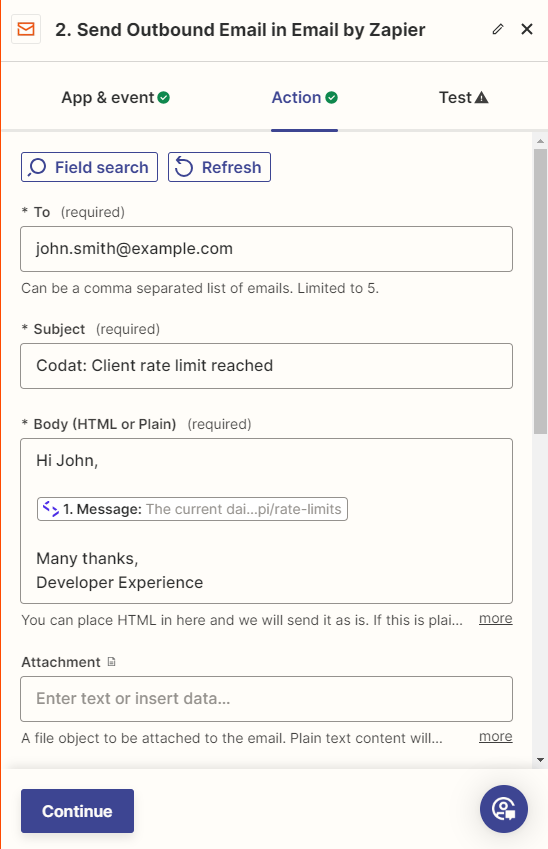This screenshot has height=849, width=548.
Task: Click the warning triangle next to Test
Action: pos(481,97)
